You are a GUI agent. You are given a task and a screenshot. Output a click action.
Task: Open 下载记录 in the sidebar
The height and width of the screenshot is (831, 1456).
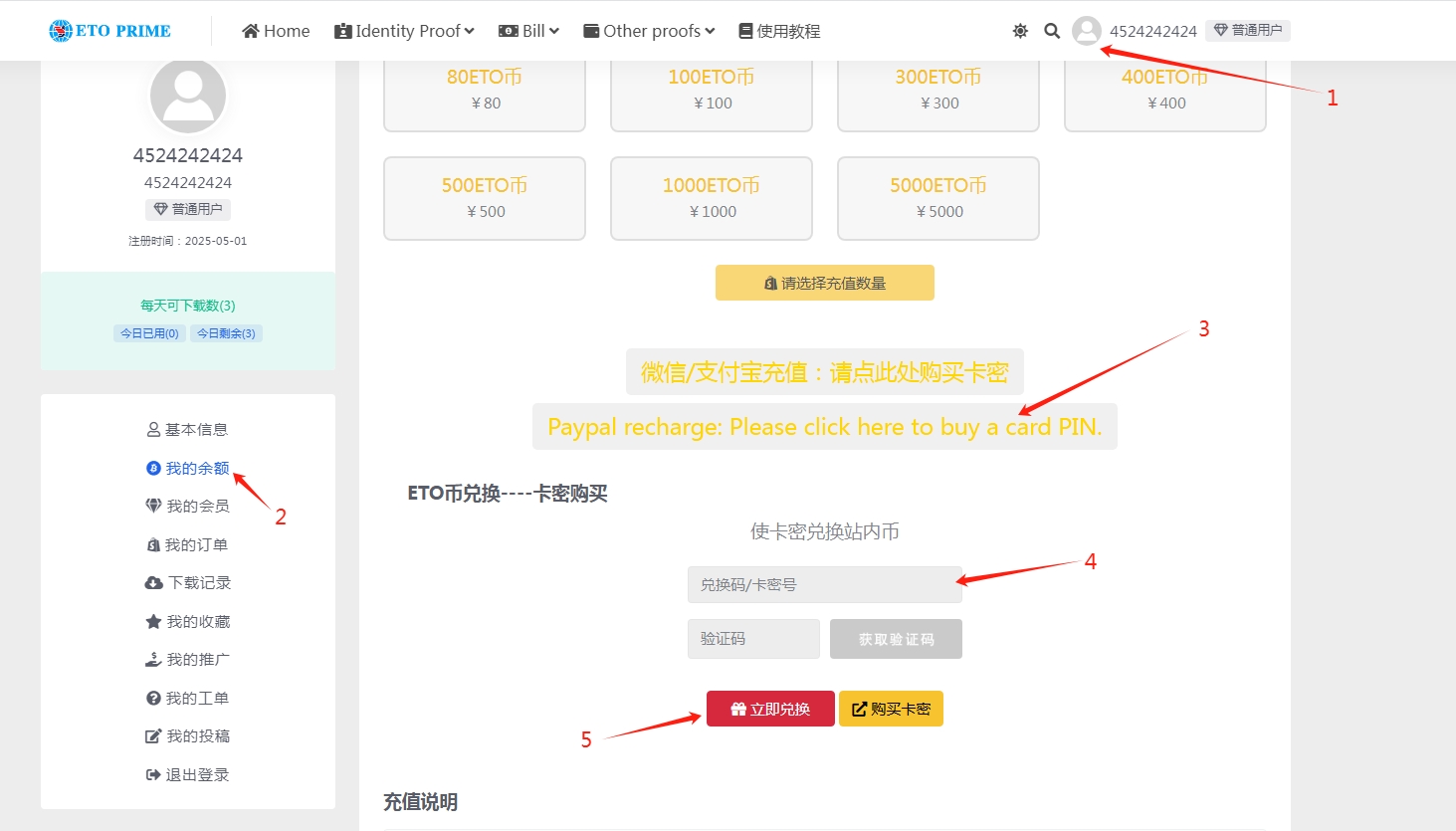point(188,582)
